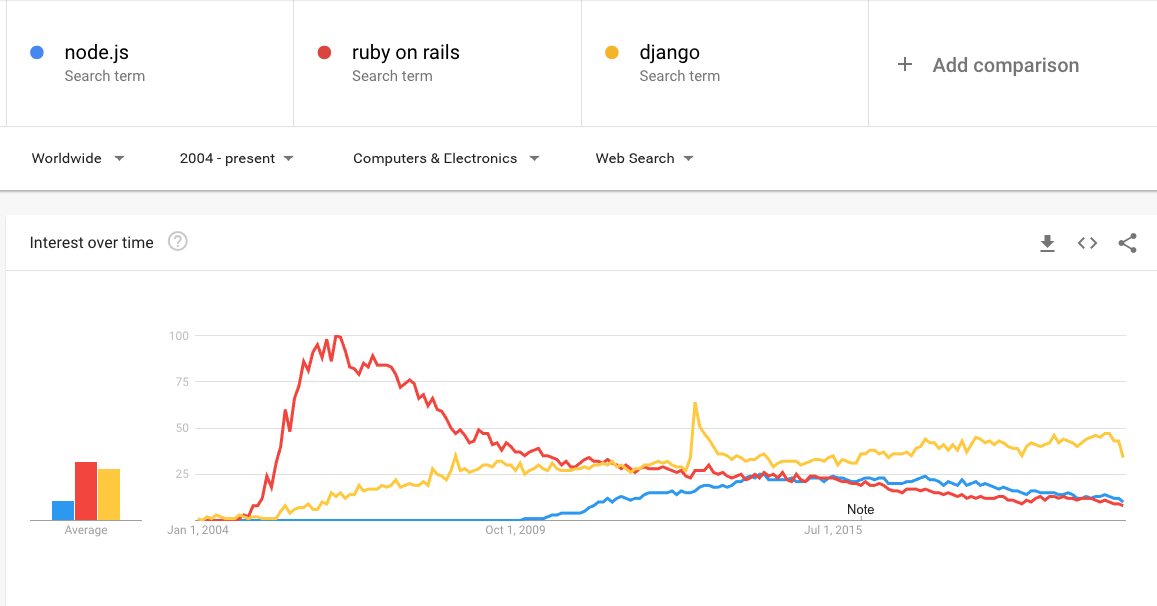Edit the ruby on rails search term
The height and width of the screenshot is (606, 1157).
(405, 53)
